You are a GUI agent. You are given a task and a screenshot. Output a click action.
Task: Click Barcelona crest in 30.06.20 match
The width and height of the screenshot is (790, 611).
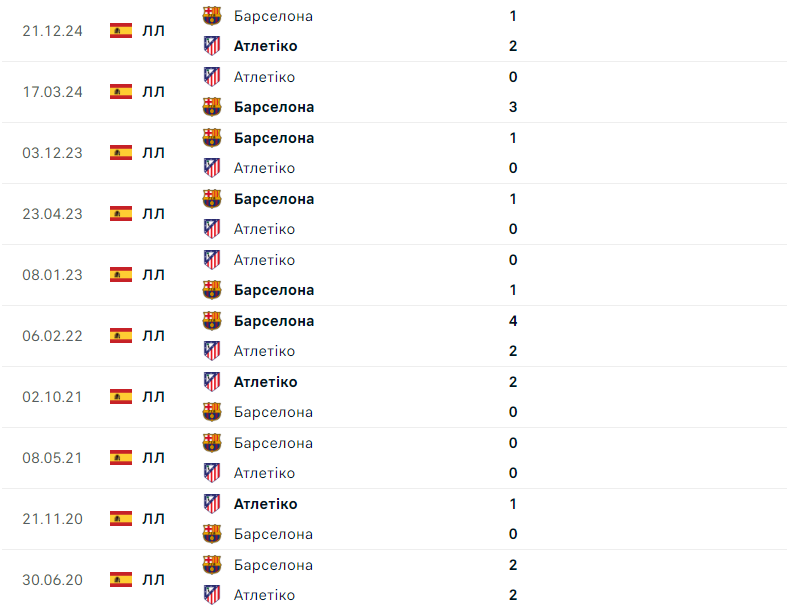[212, 564]
